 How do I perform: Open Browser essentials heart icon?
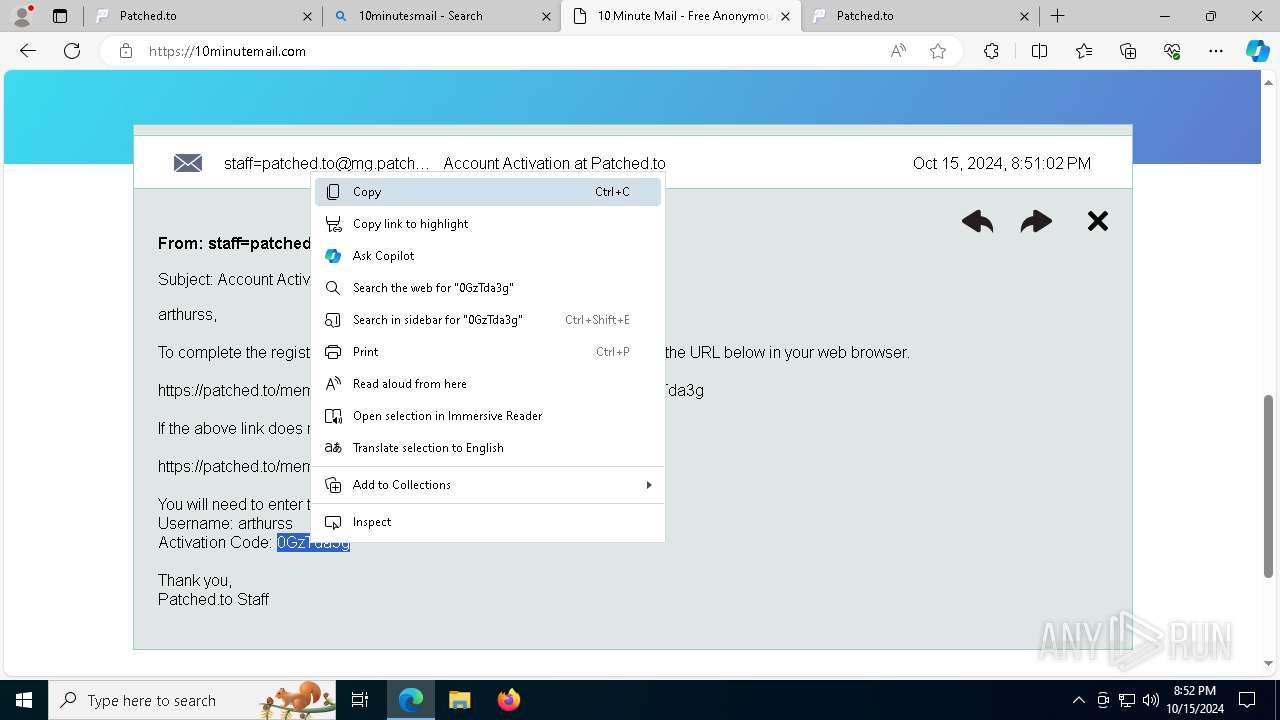[x=1172, y=51]
